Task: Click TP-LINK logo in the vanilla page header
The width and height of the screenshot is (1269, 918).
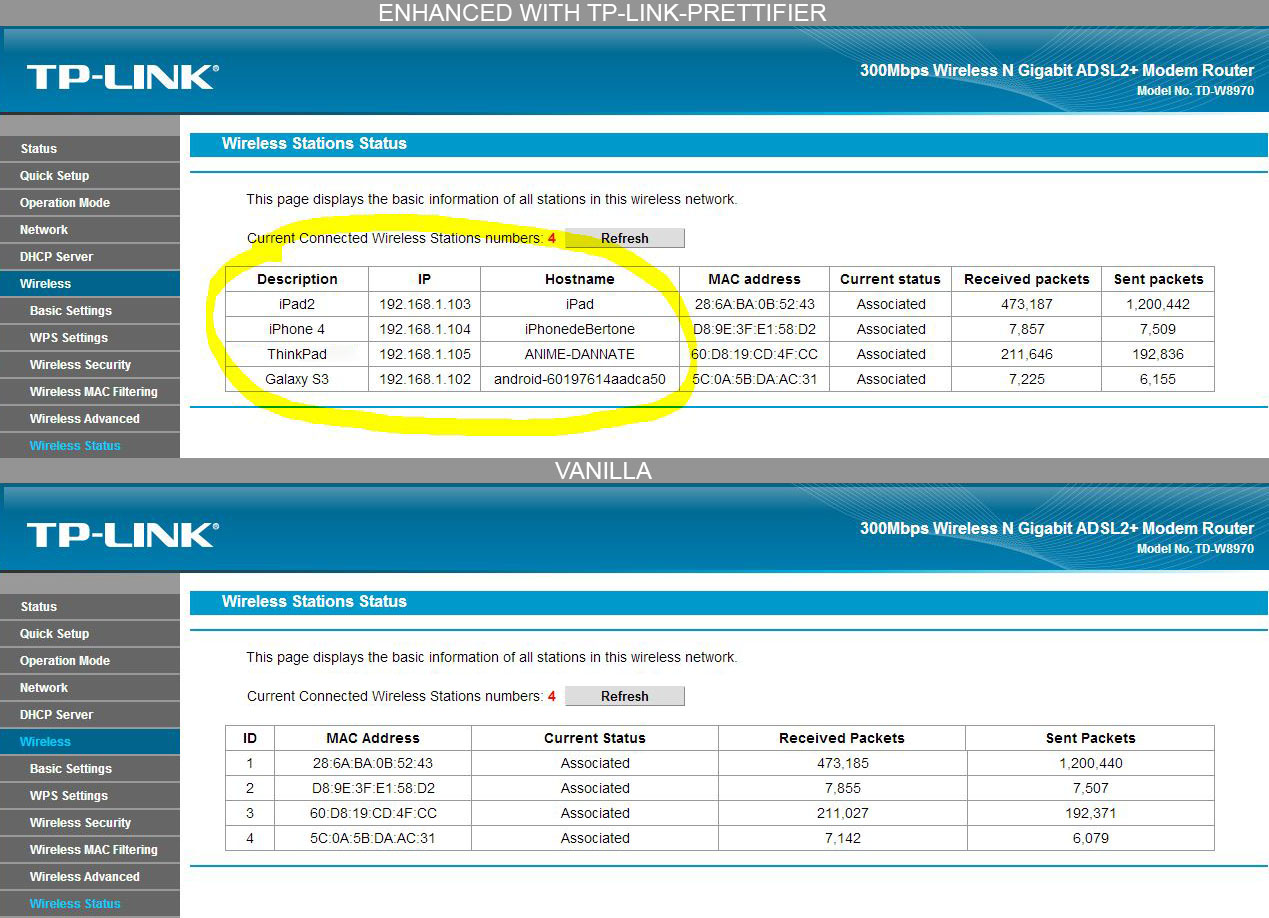Action: (x=122, y=535)
